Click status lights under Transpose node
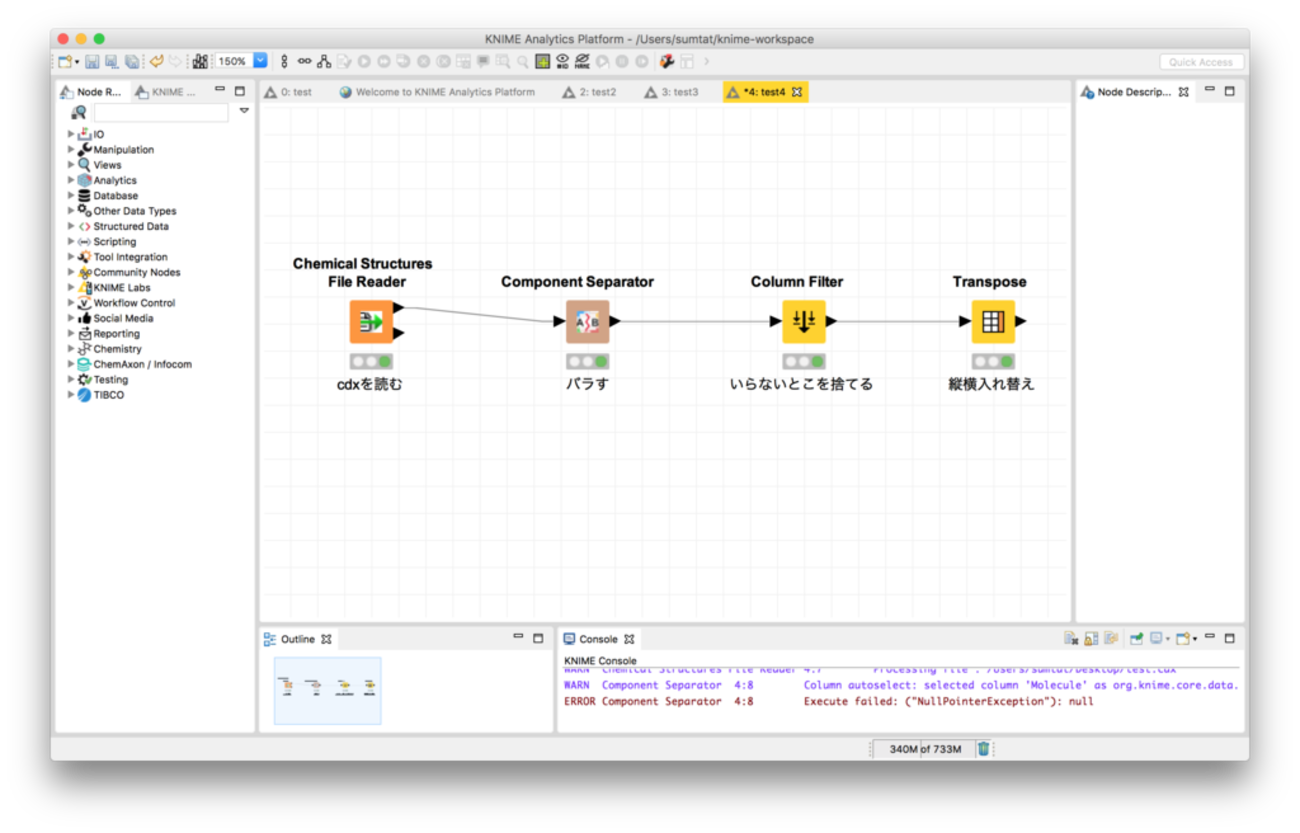The width and height of the screenshot is (1300, 833). 992,362
